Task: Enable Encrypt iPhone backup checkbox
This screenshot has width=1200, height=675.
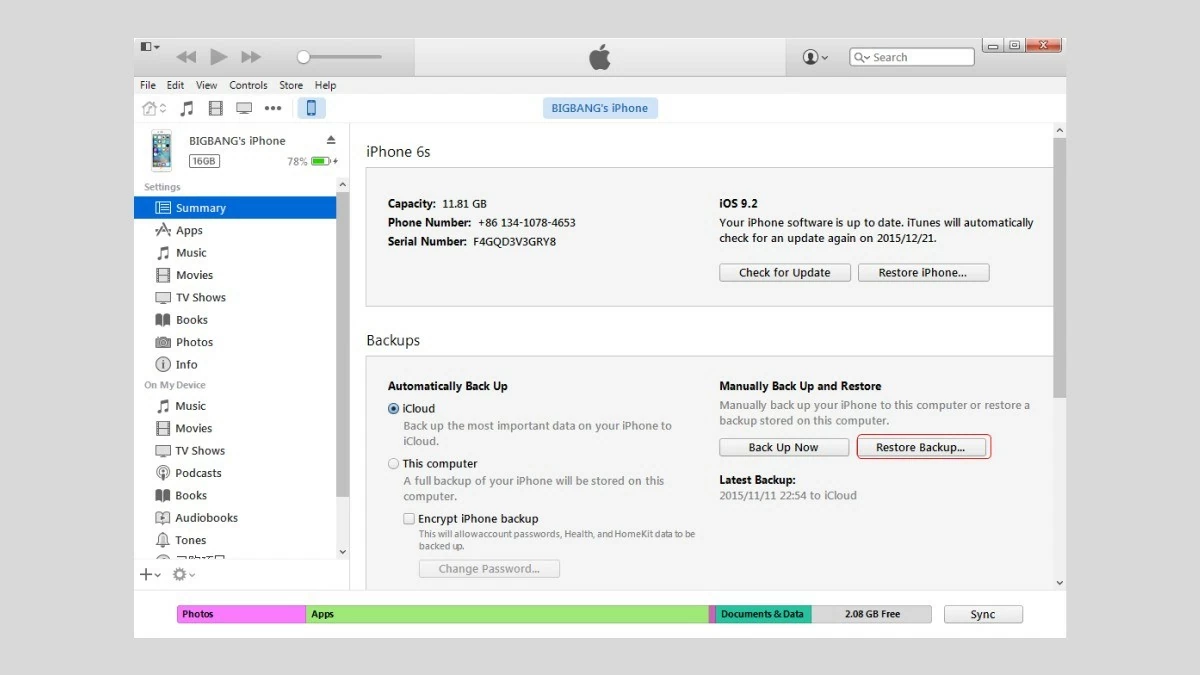Action: [x=409, y=519]
